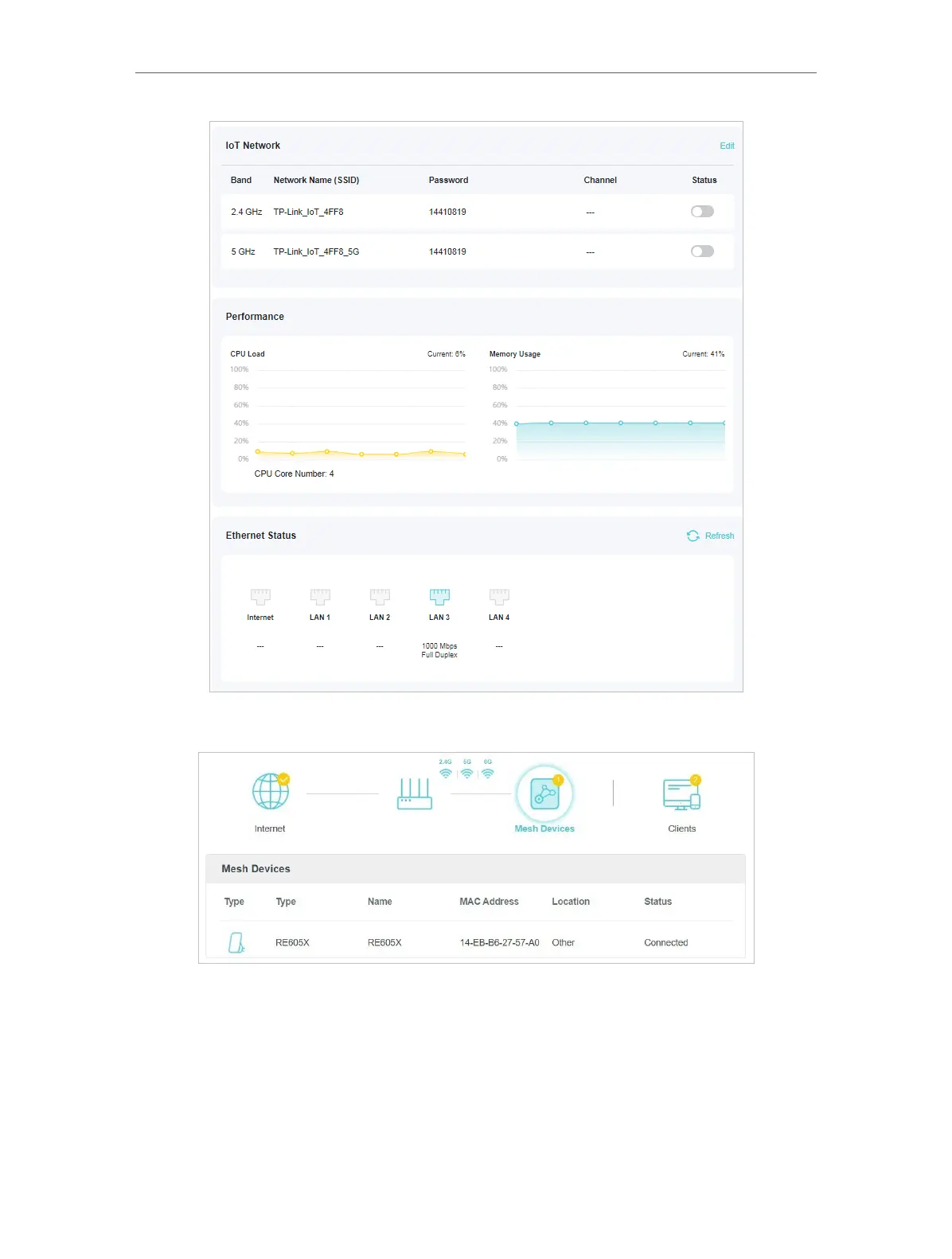The height and width of the screenshot is (1259, 952).
Task: Click the Memory Usage chart area
Action: pos(620,438)
